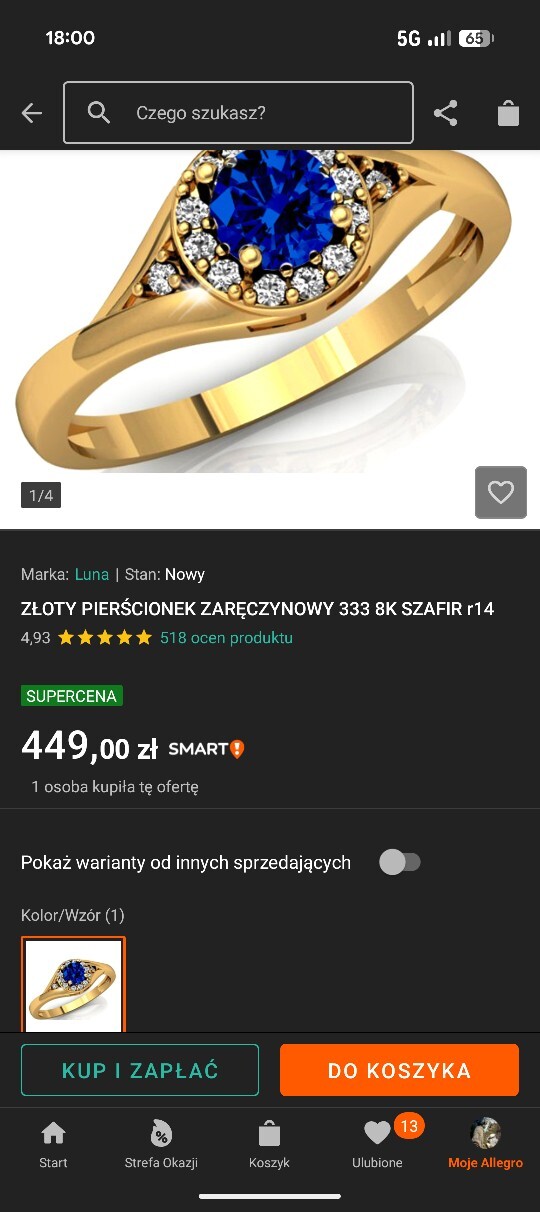Open the Moje Allegro profile tab
This screenshot has width=540, height=1212.
click(x=485, y=1145)
